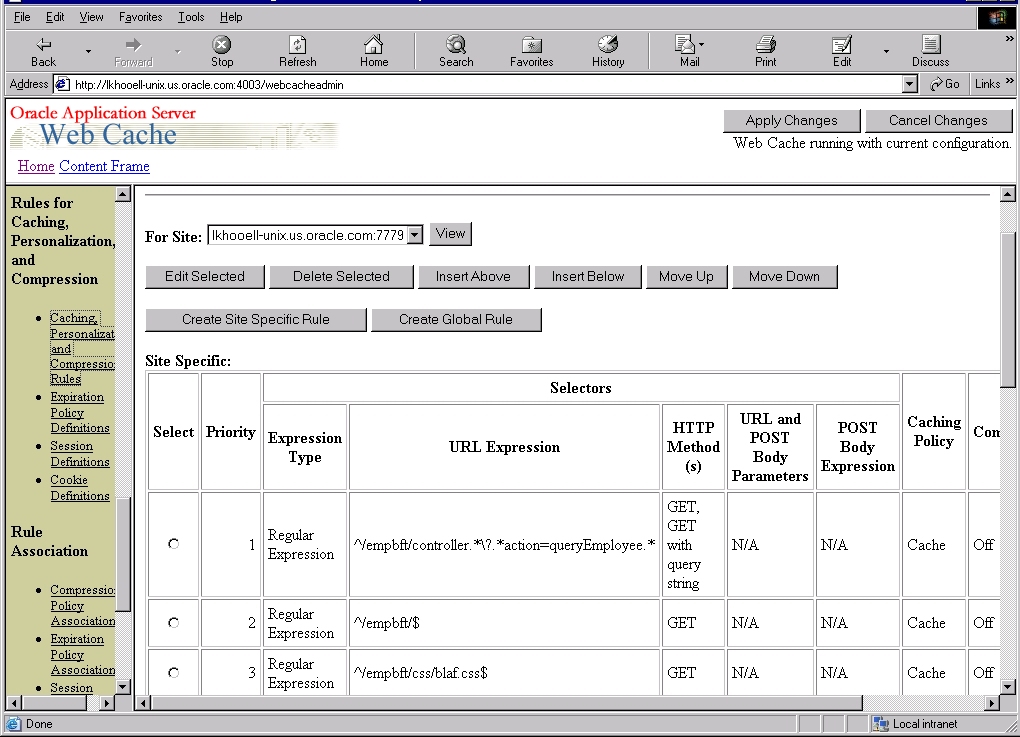The height and width of the screenshot is (737, 1020).
Task: Click the View button next to site list
Action: pyautogui.click(x=450, y=234)
